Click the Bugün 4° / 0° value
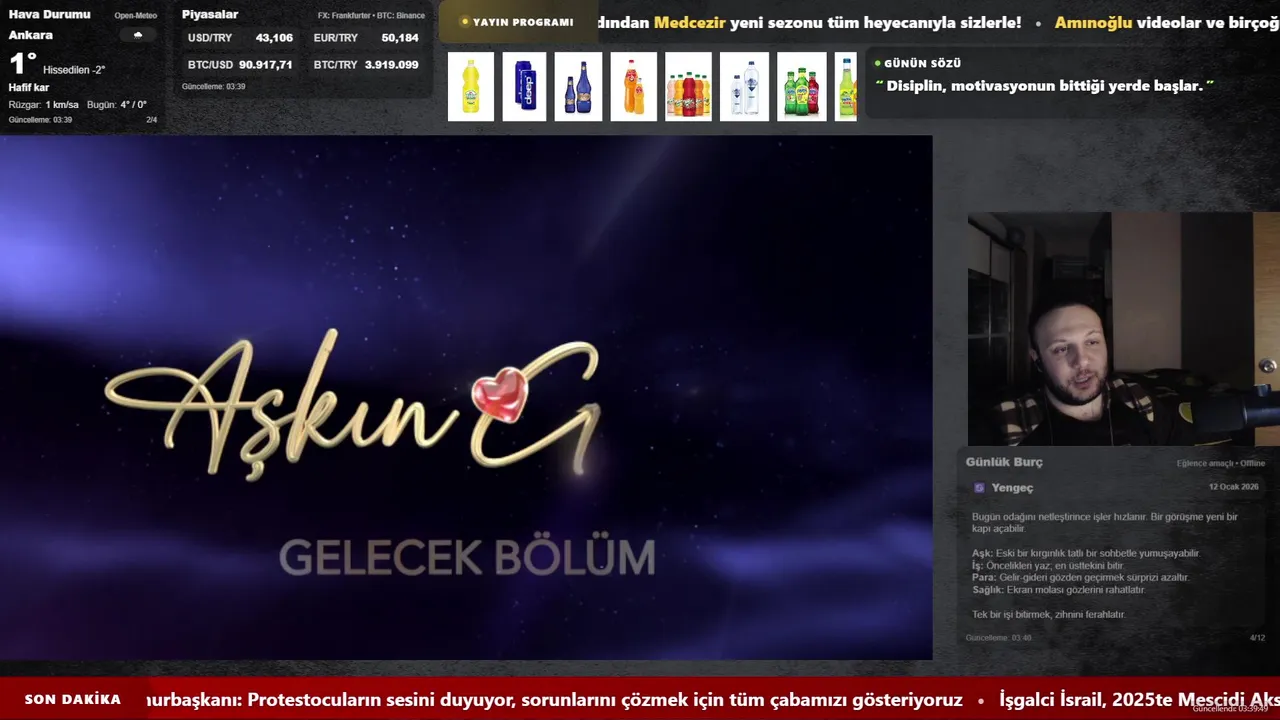The height and width of the screenshot is (720, 1280). tap(117, 104)
